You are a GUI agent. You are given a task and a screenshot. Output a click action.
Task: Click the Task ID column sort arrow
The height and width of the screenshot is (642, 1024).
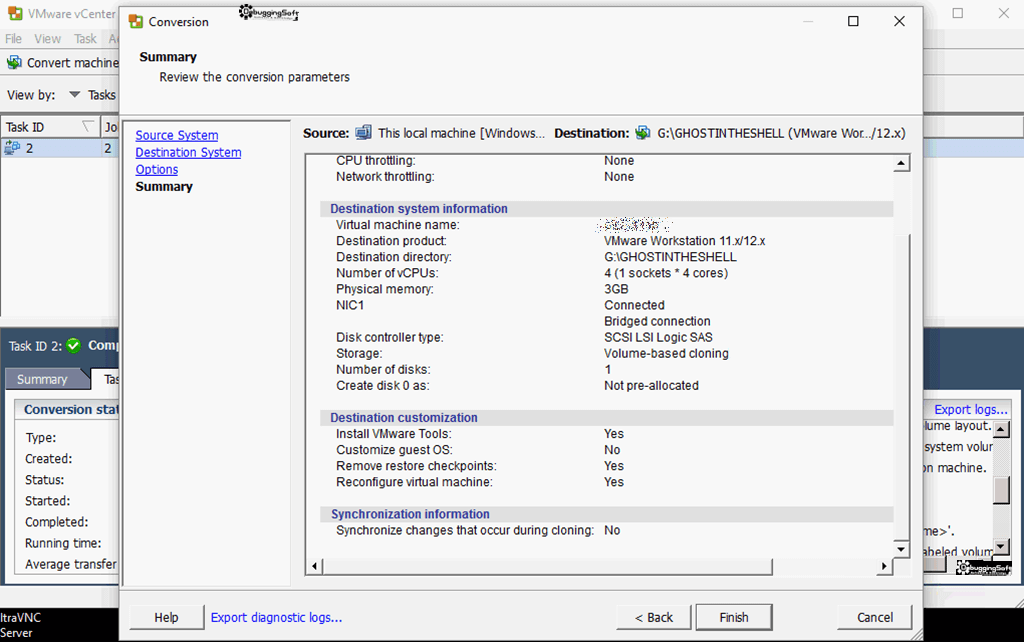click(88, 127)
